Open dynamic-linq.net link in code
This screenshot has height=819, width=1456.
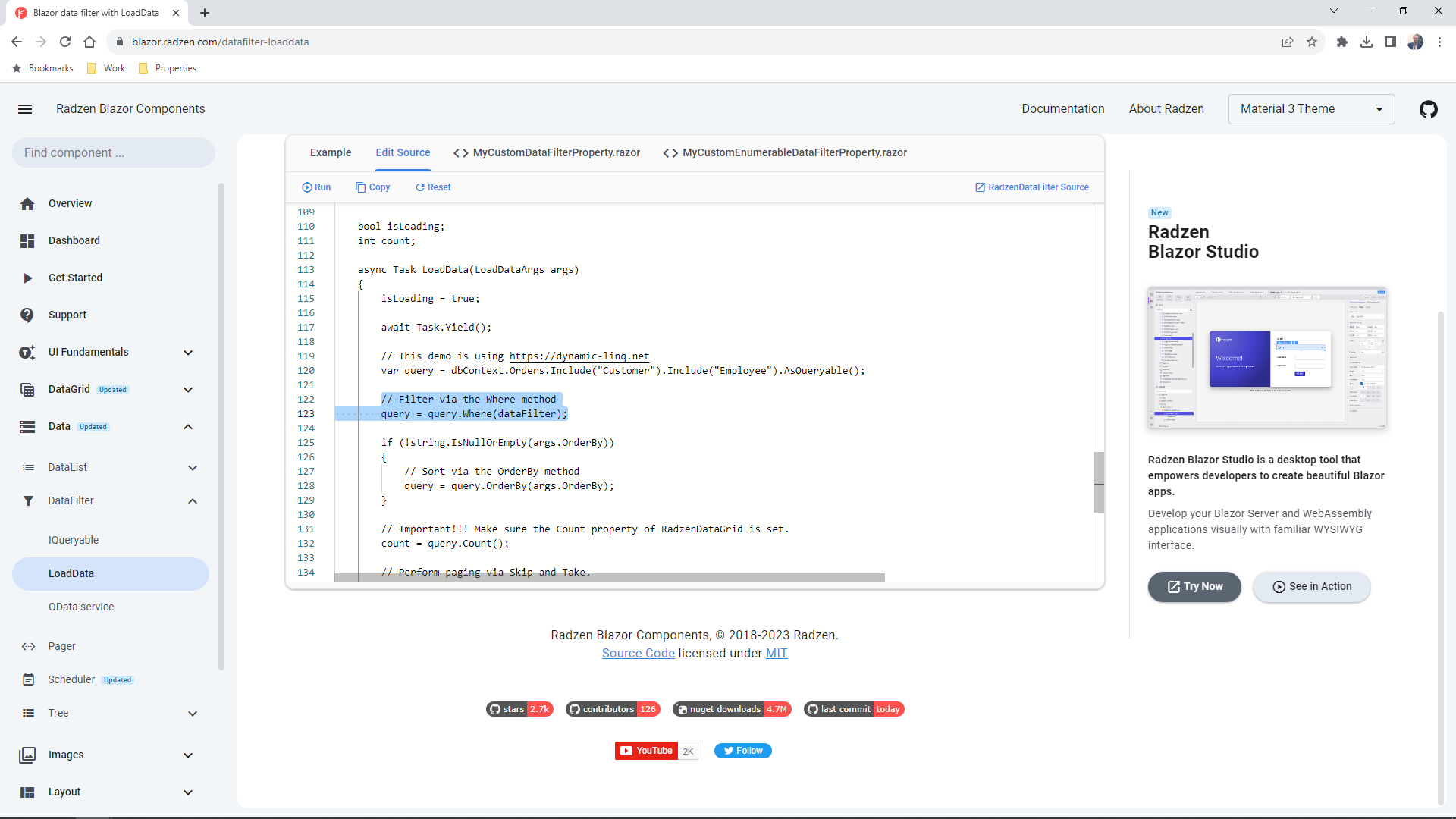pos(579,356)
